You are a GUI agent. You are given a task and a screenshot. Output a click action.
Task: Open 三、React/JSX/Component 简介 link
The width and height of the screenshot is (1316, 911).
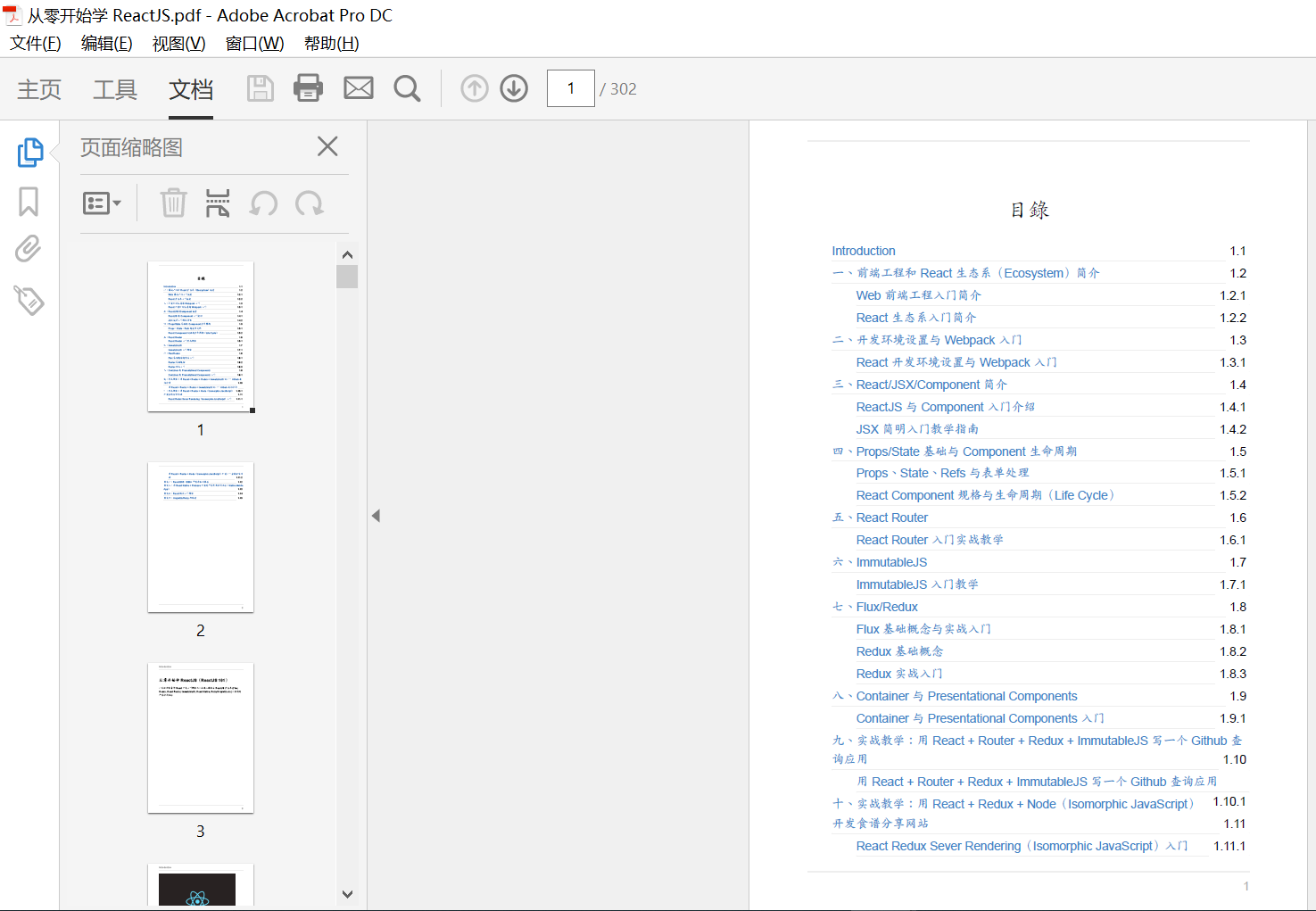pyautogui.click(x=920, y=385)
